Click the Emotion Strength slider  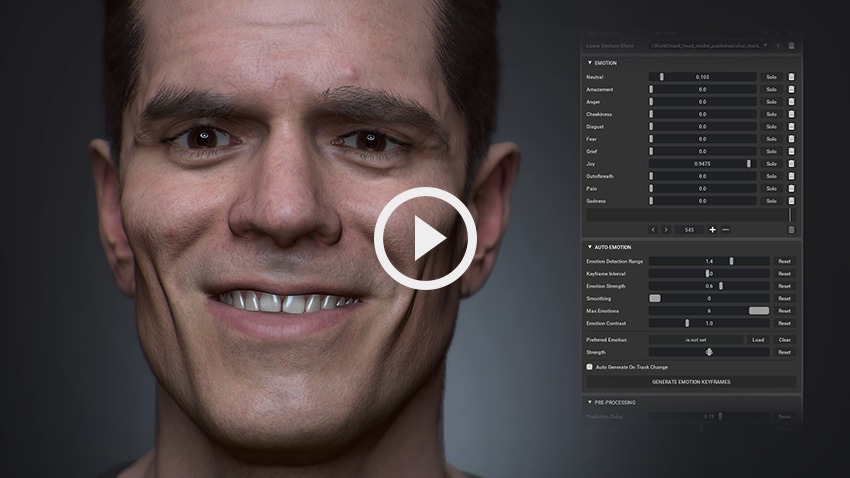[702, 286]
